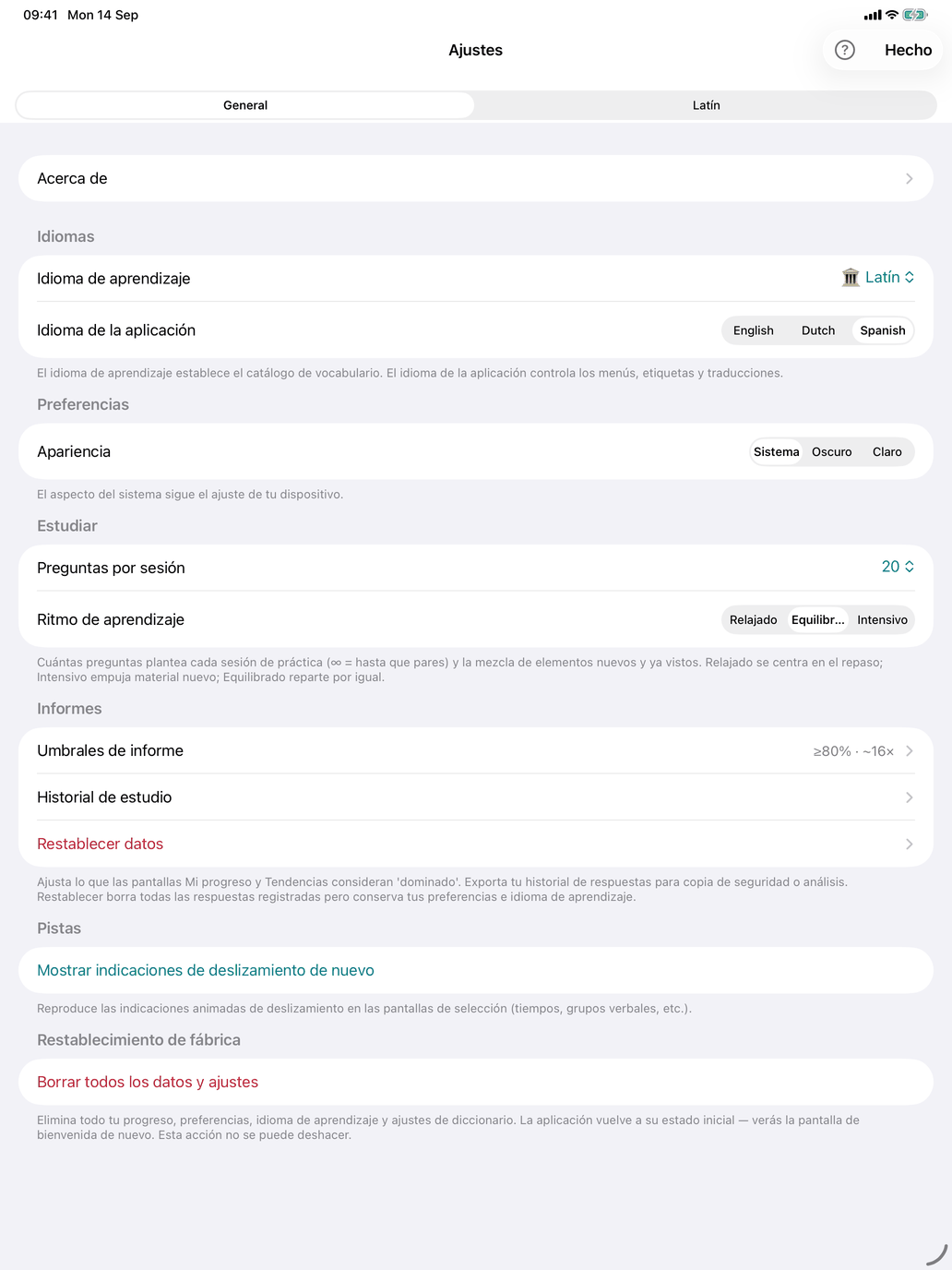Switch to the Latín tab

point(707,105)
